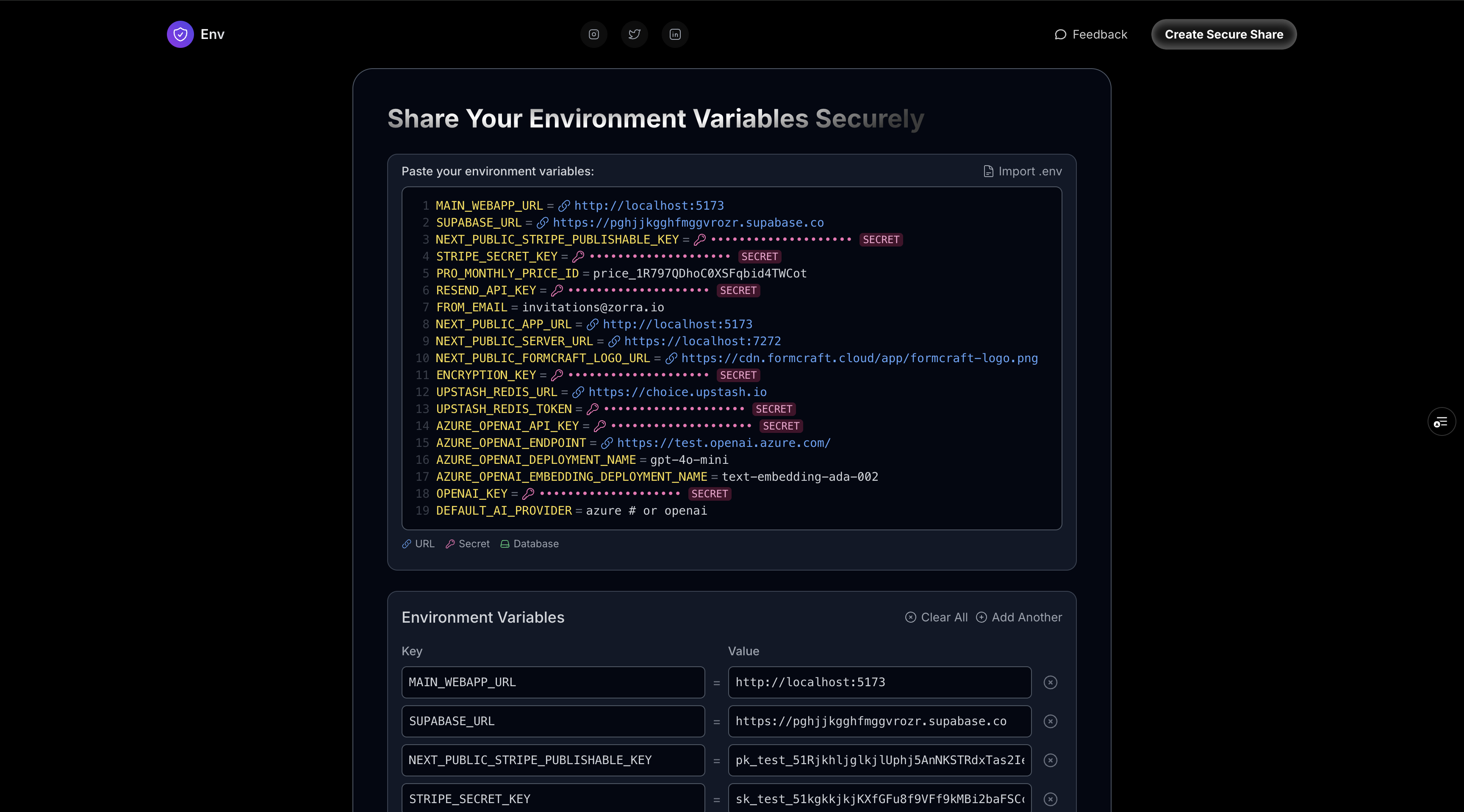Click the https://choice.upstash.io URL text
Image resolution: width=1464 pixels, height=812 pixels.
(677, 392)
